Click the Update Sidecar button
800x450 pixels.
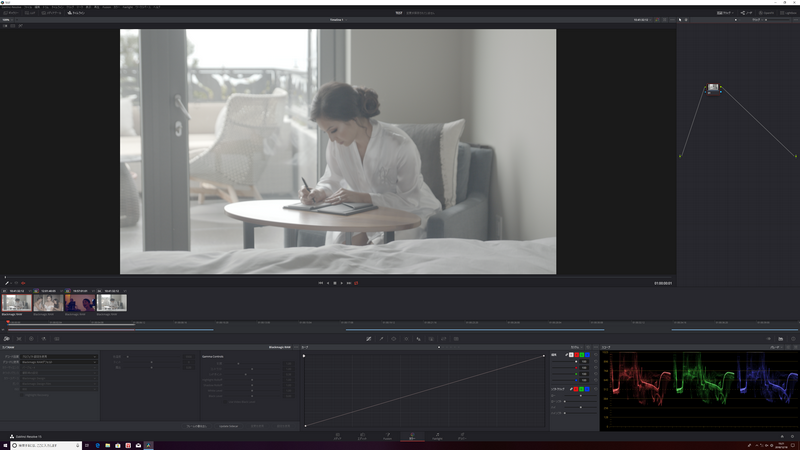229,426
